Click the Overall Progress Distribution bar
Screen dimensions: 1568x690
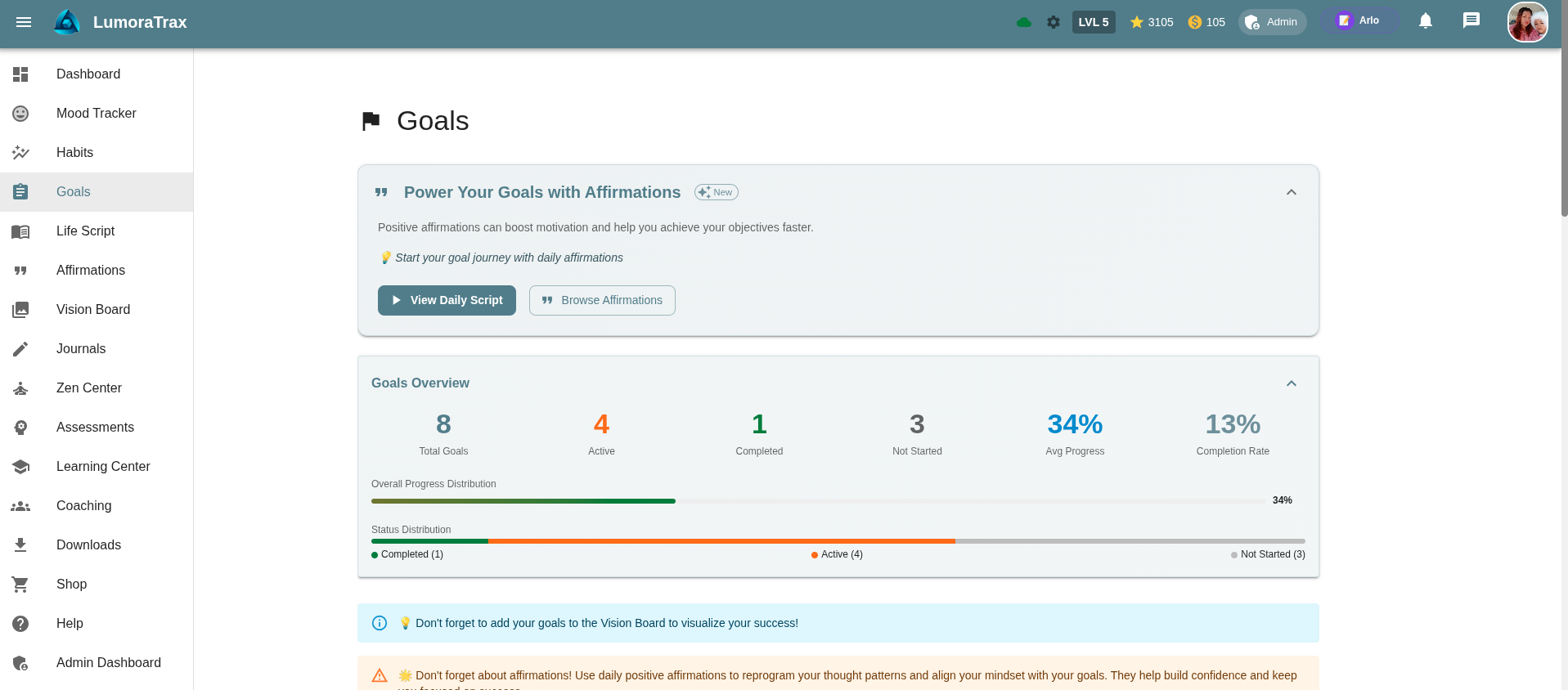818,500
